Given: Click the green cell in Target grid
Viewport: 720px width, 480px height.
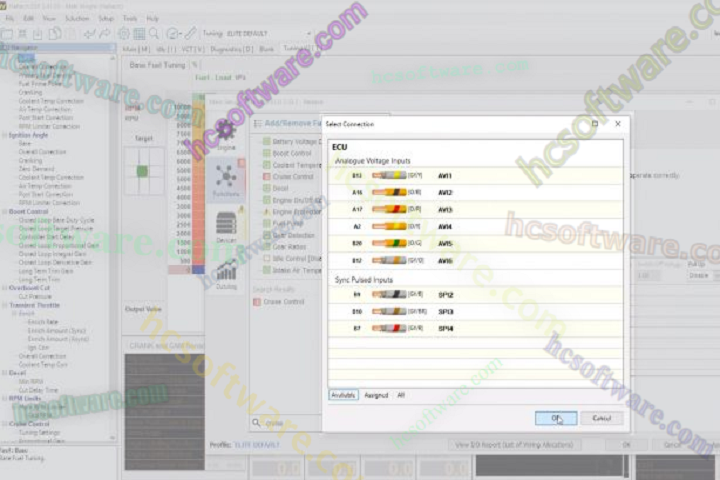Looking at the screenshot, I should pos(142,171).
